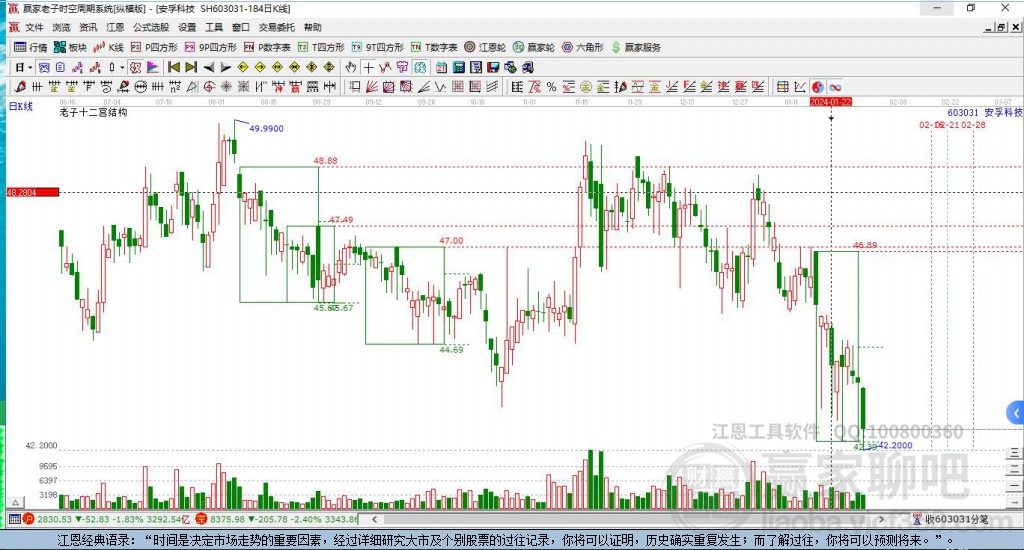Open the 公式选股 menu
The width and height of the screenshot is (1024, 550).
tap(151, 27)
